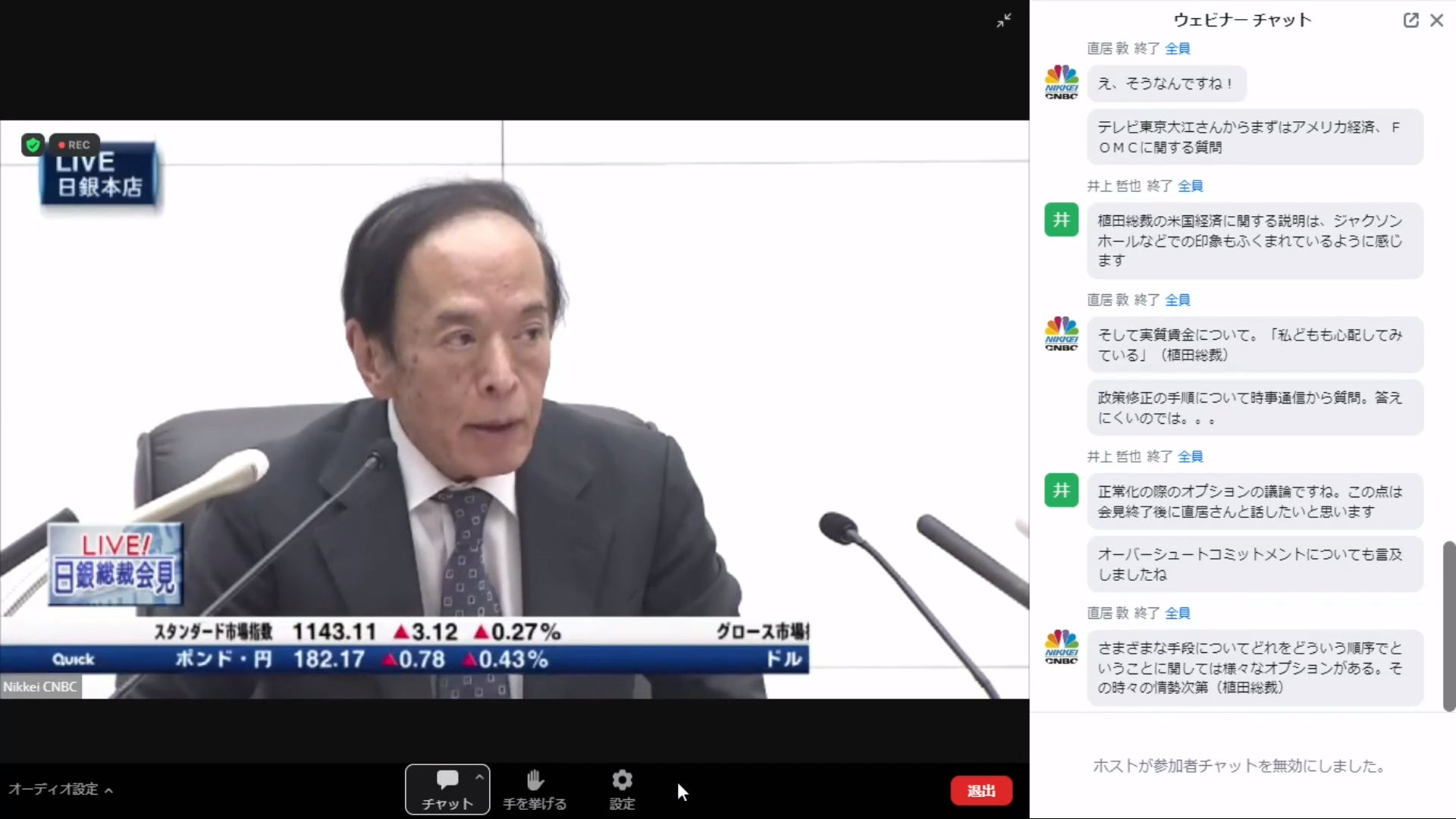Click the REC recording indicator
This screenshot has width=1456, height=819.
tap(74, 144)
